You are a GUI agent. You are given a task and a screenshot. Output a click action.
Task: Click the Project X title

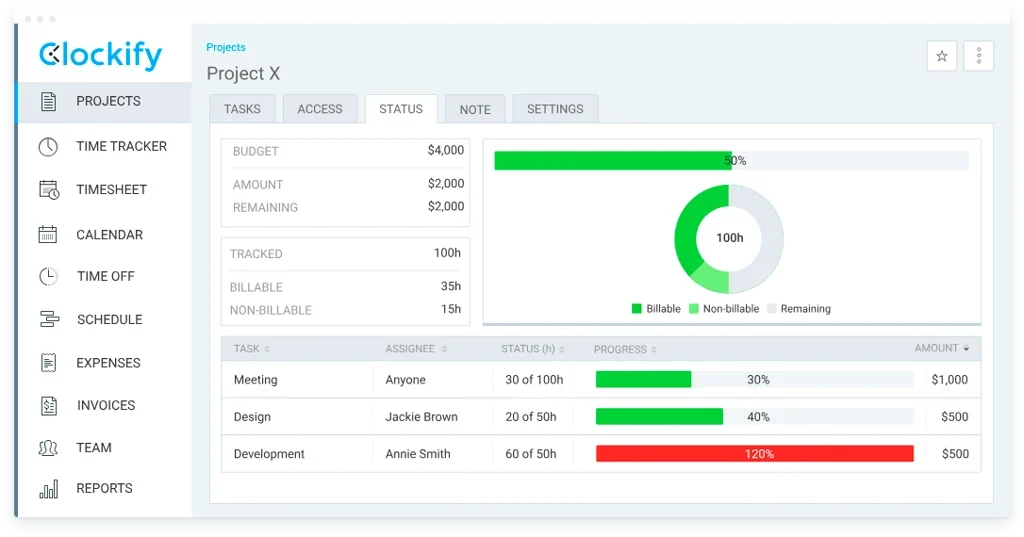(243, 74)
